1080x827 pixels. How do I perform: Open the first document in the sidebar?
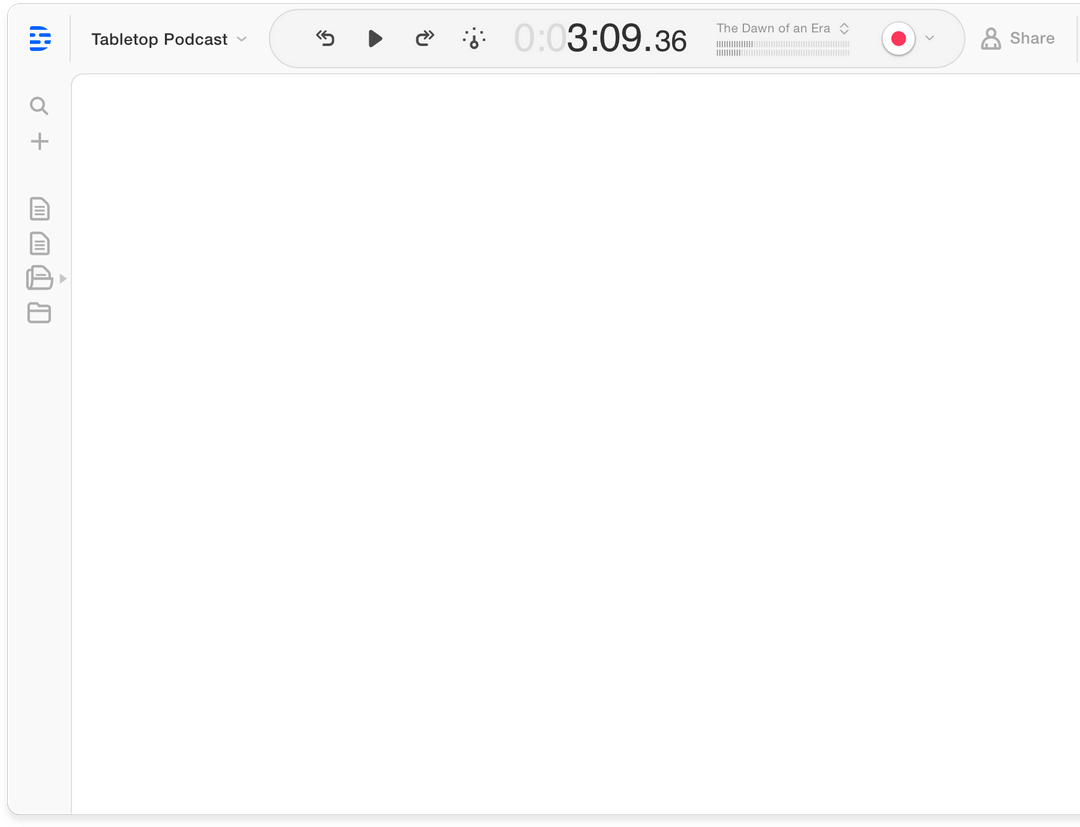(x=39, y=208)
